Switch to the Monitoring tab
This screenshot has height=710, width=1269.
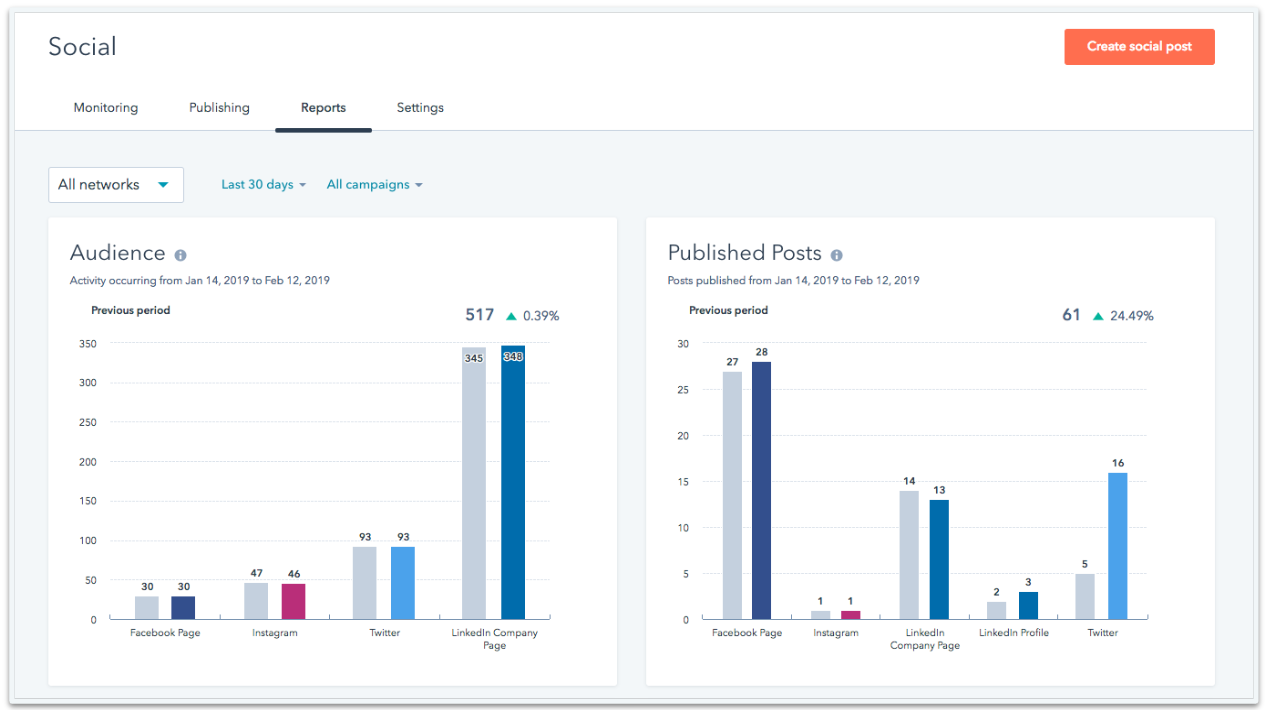[x=105, y=107]
